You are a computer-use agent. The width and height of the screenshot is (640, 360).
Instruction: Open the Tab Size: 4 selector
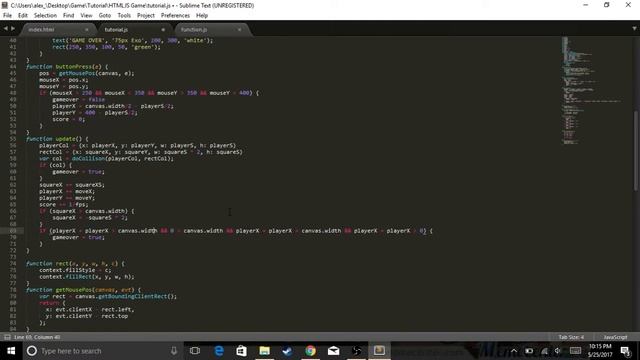click(571, 337)
